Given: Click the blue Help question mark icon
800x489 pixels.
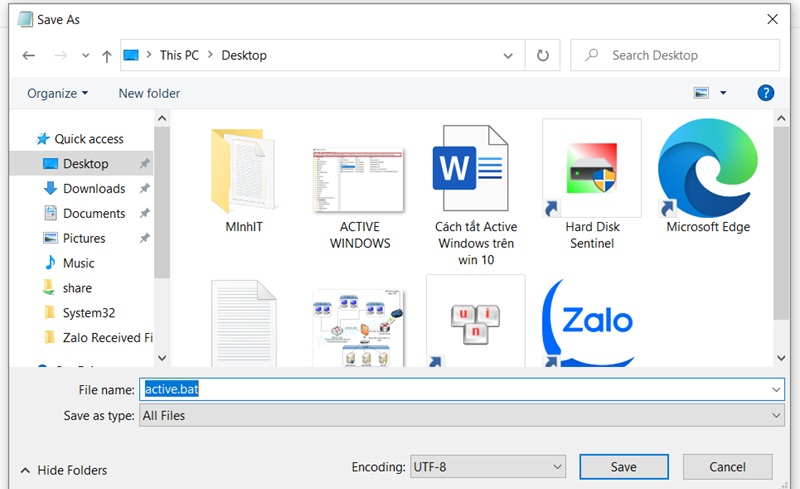Looking at the screenshot, I should tap(766, 93).
